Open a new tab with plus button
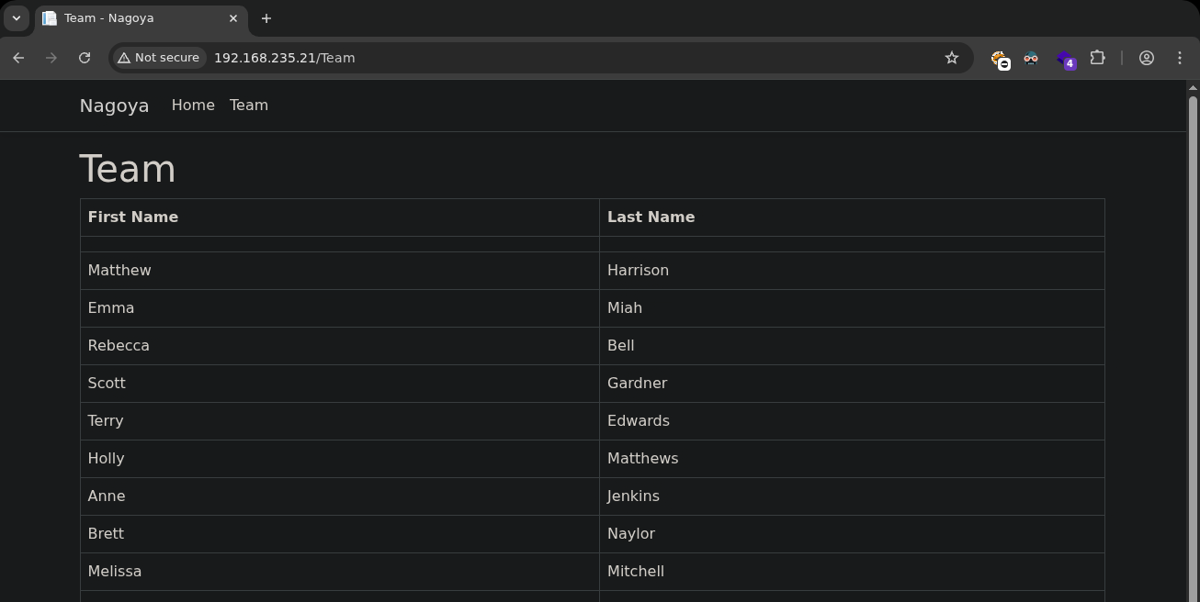The image size is (1200, 602). [x=266, y=18]
